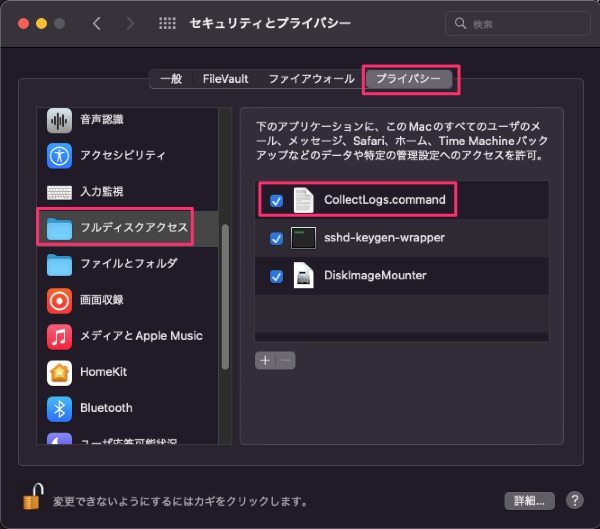Click the lock icon to prevent changes
Image resolution: width=600 pixels, height=529 pixels.
click(x=34, y=497)
